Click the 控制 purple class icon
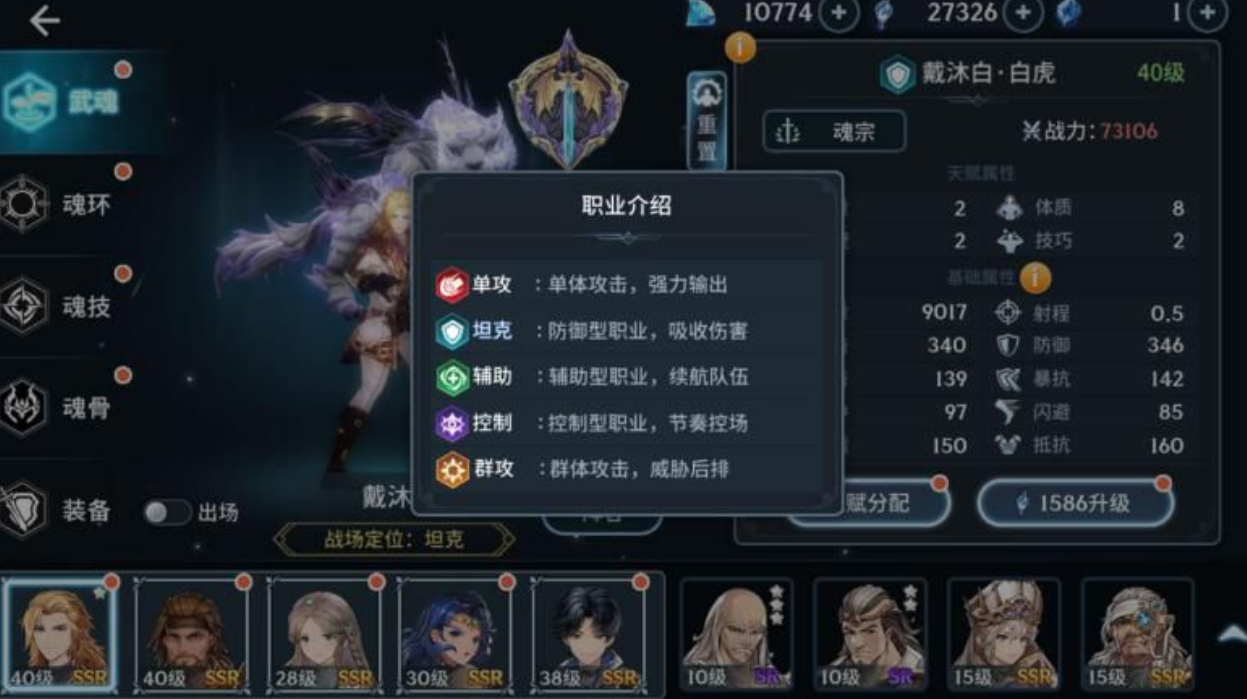Screen dimensions: 1247x699 (452, 423)
